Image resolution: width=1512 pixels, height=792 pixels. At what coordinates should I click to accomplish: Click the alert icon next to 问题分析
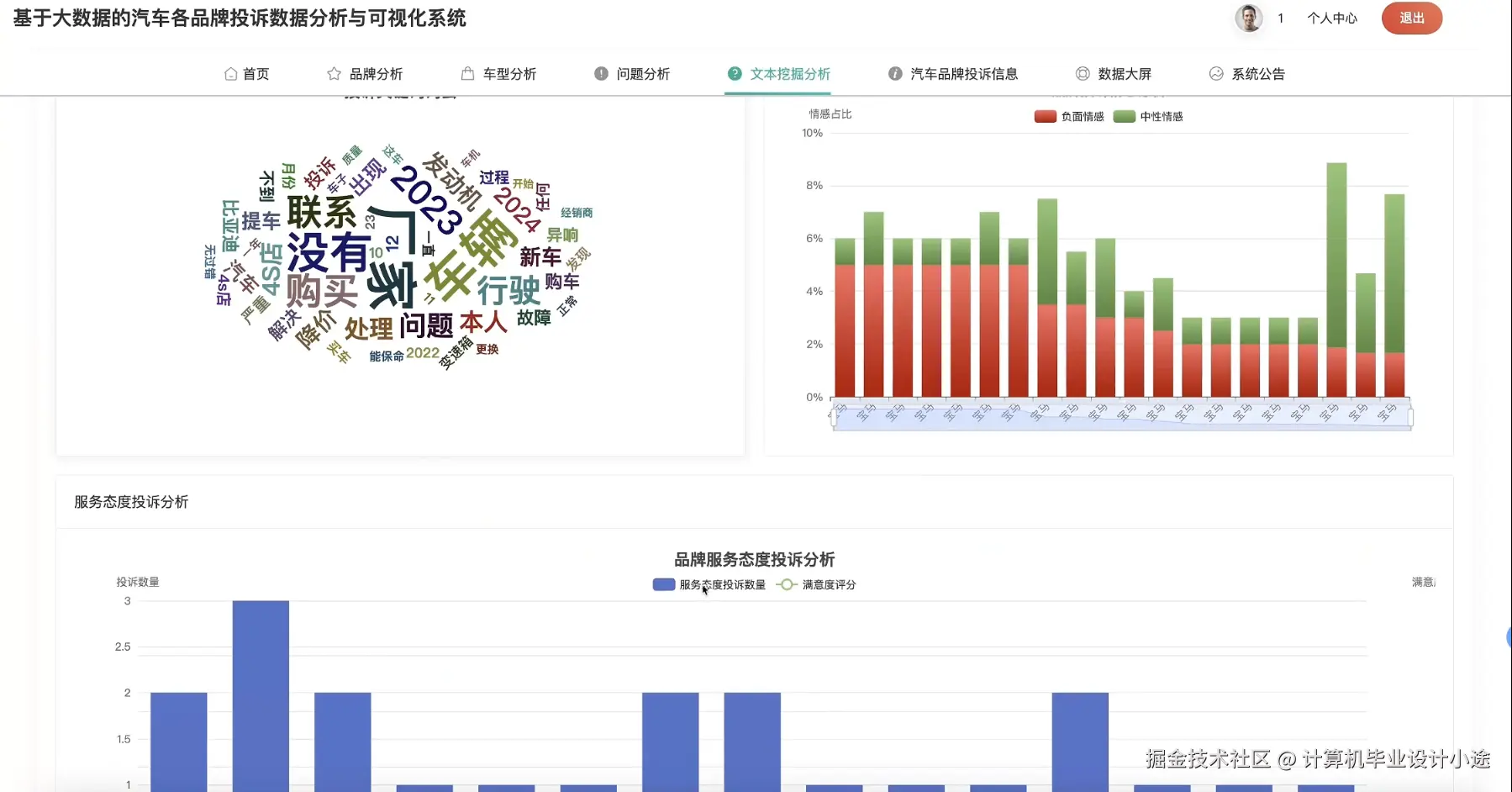click(x=600, y=73)
